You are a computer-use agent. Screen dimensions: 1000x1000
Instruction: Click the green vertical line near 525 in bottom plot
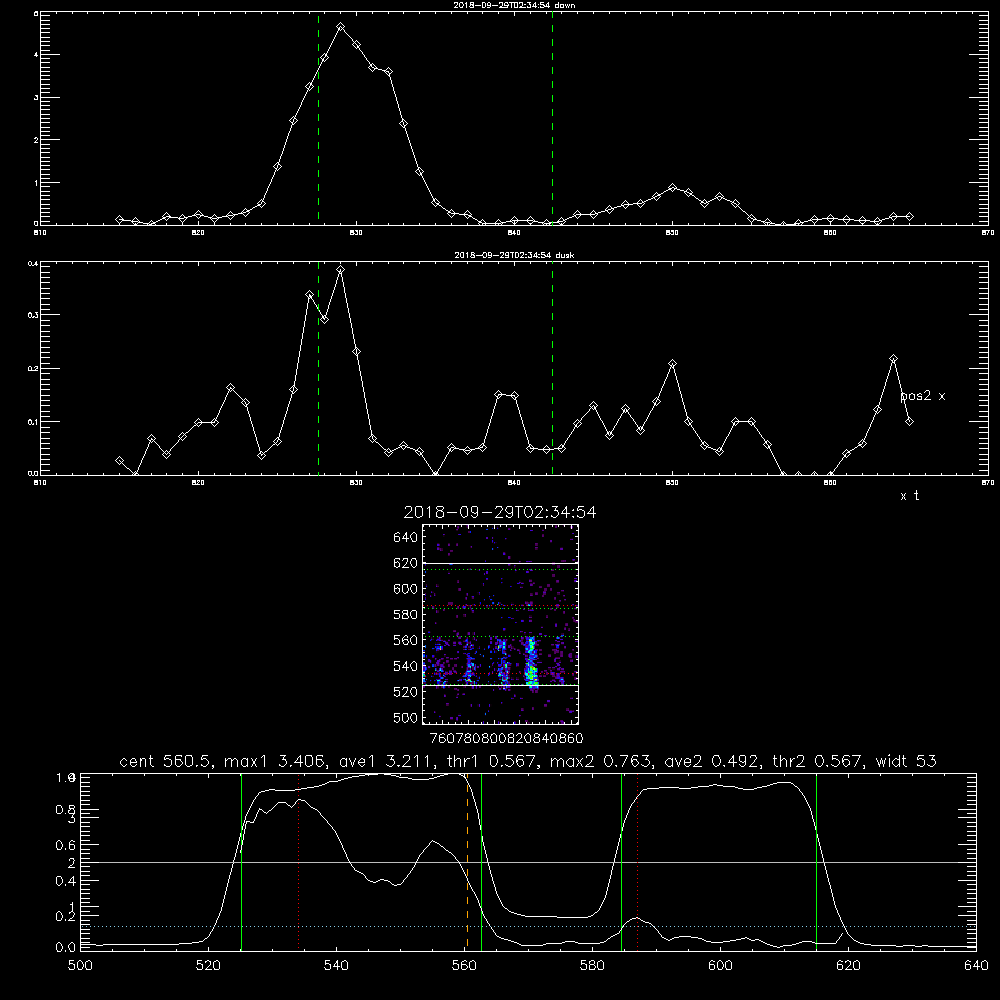pos(242,861)
